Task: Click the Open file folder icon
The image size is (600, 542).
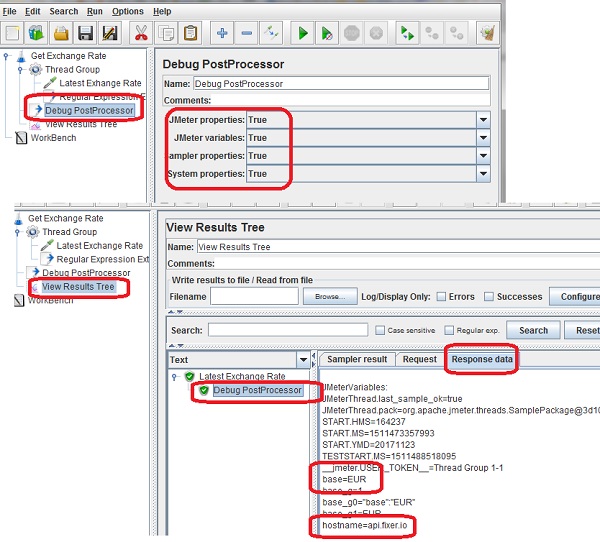Action: [x=61, y=33]
